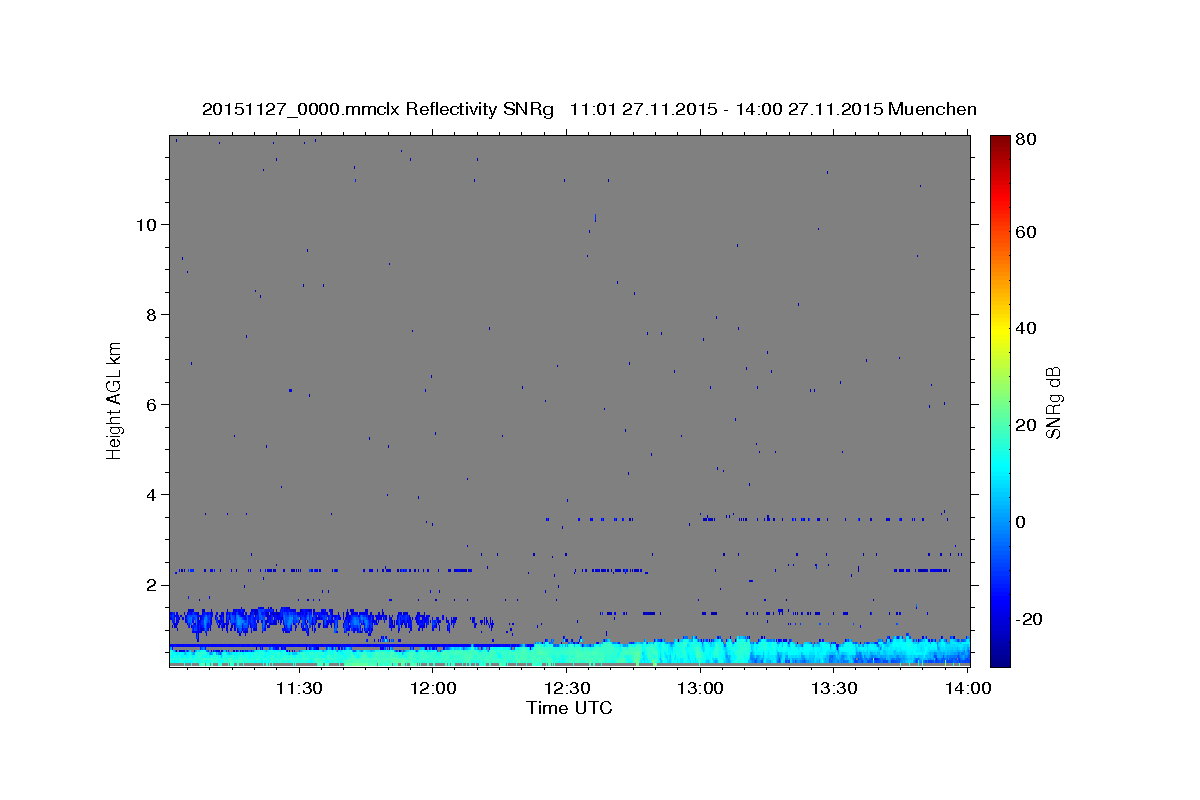1200x800 pixels.
Task: Click the "Height AGL km" axis label
Action: point(115,399)
